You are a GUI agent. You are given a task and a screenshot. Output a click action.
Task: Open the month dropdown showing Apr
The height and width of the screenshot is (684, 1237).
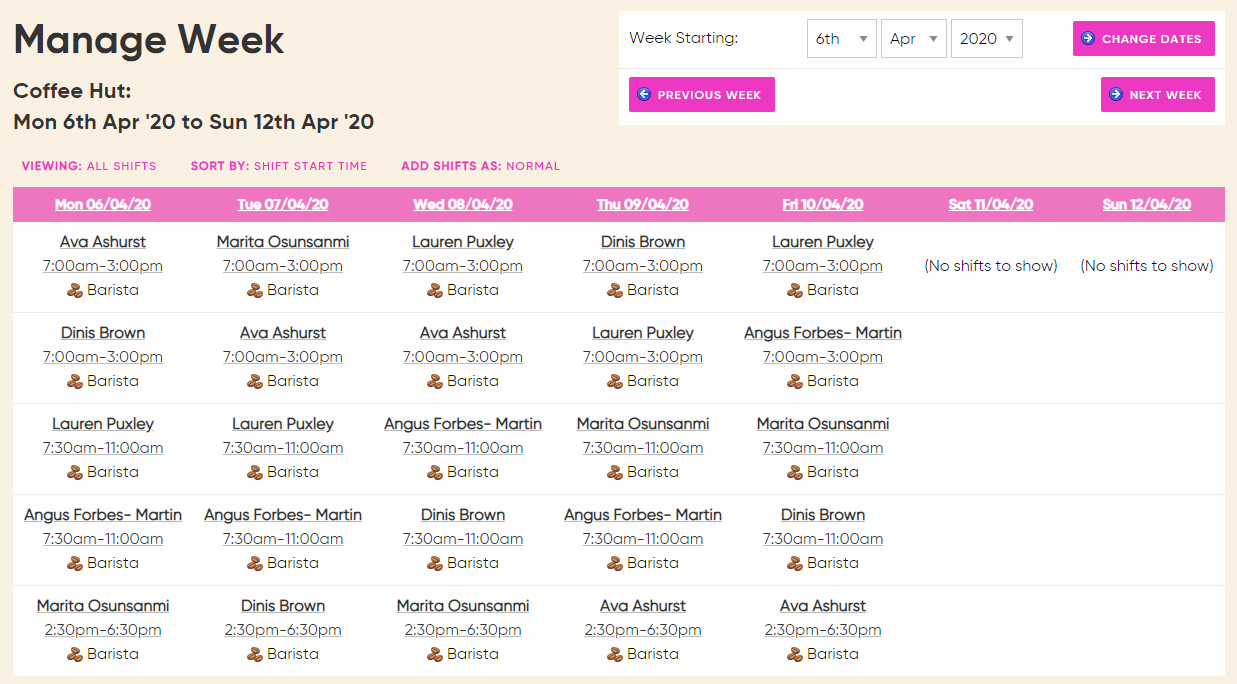(913, 38)
